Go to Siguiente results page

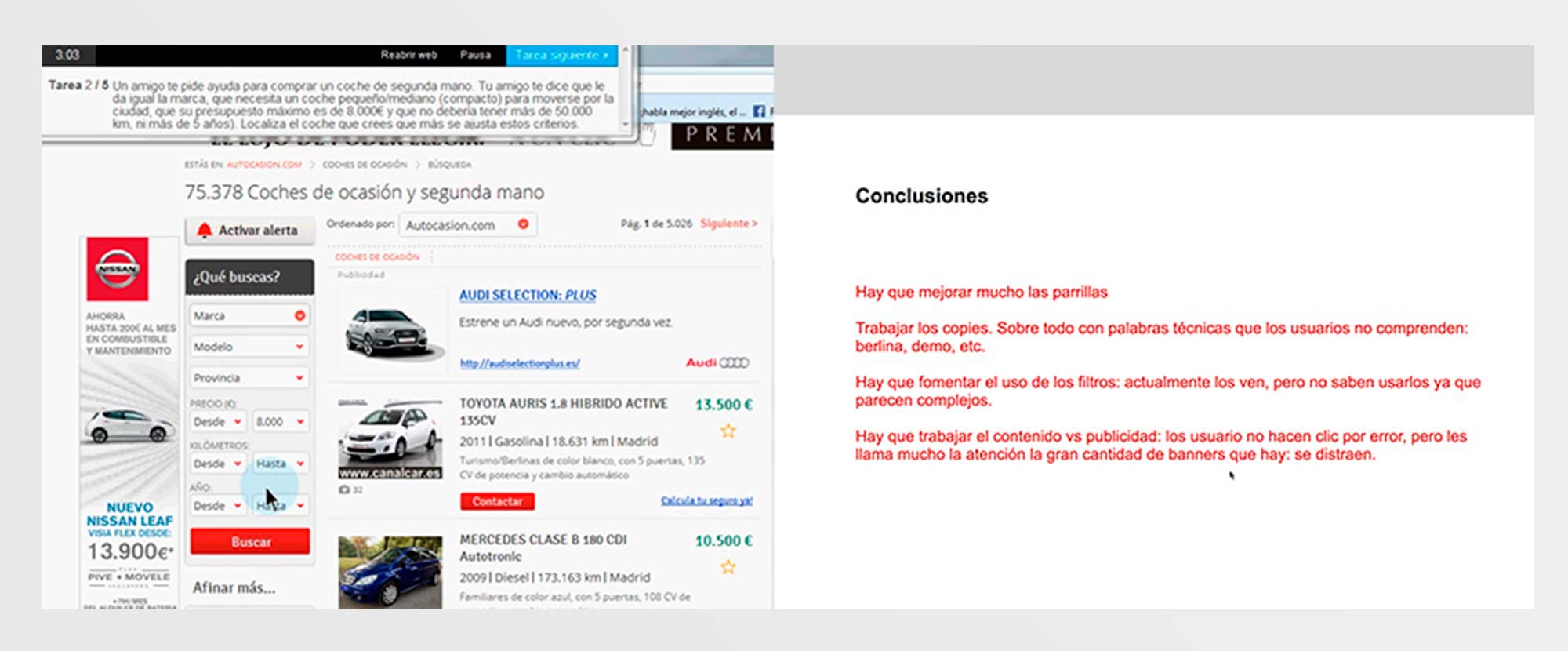tap(729, 224)
